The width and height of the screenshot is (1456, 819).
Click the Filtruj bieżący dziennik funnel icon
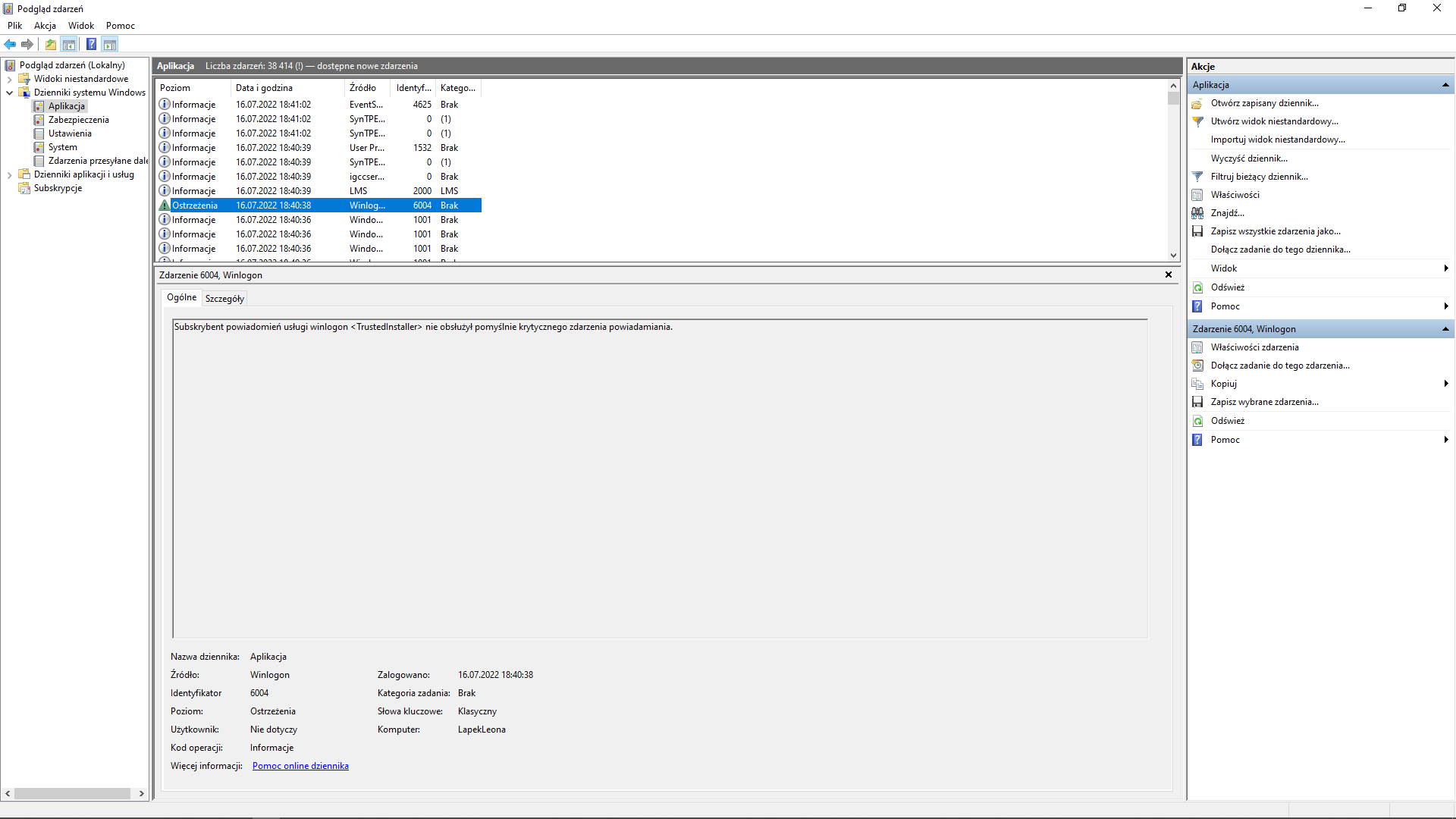pos(1197,177)
